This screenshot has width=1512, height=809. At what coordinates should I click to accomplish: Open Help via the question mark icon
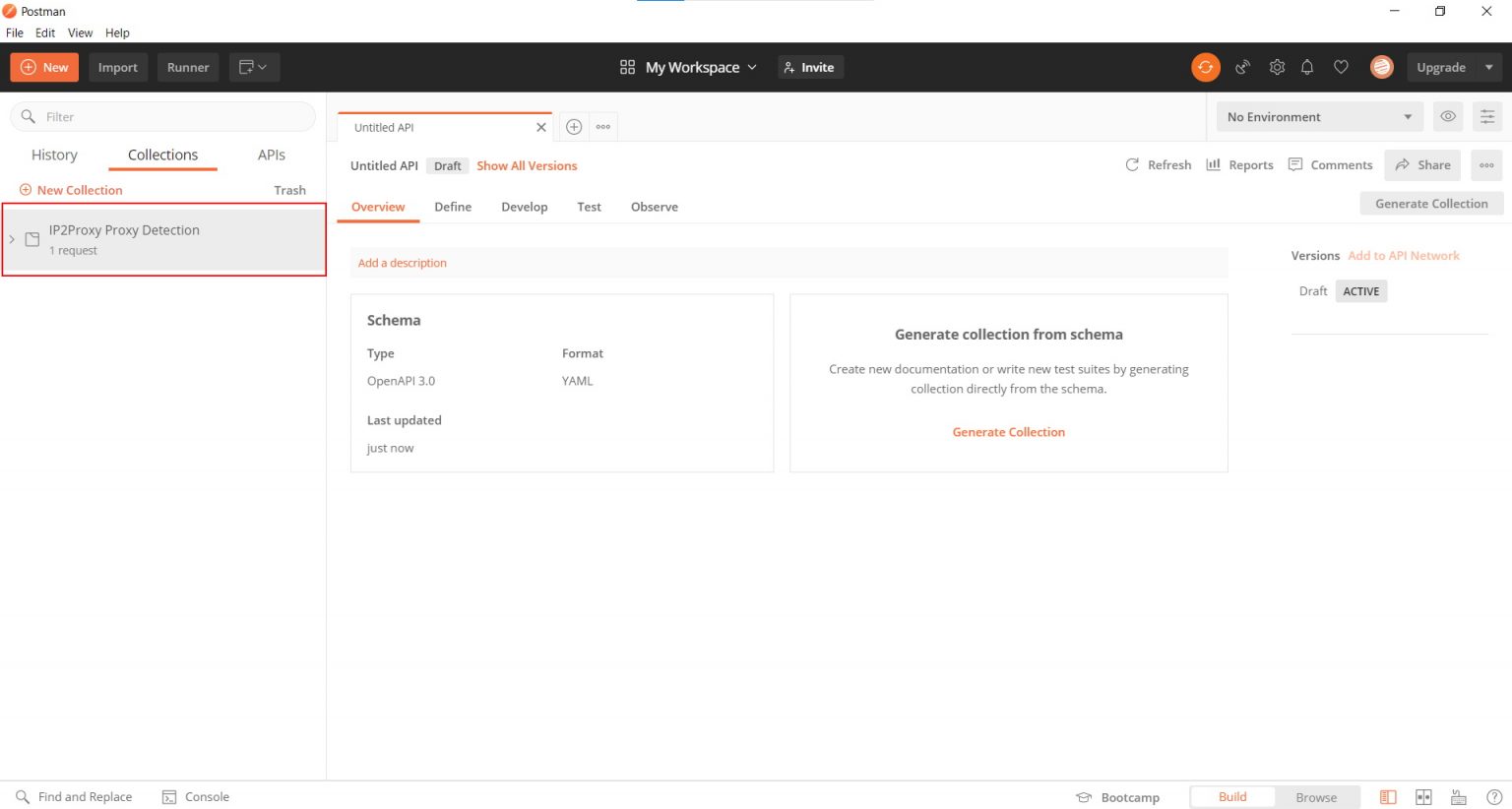tap(1493, 797)
